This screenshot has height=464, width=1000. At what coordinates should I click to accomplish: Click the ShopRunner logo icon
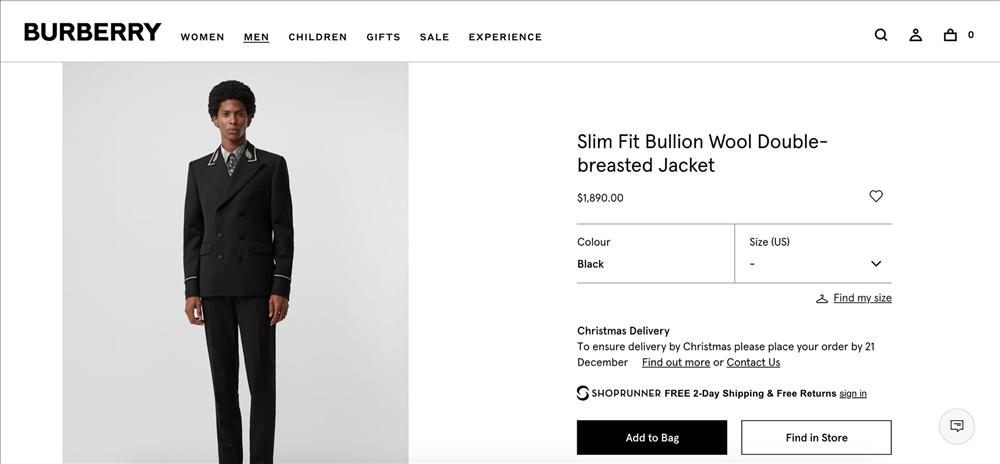click(583, 393)
